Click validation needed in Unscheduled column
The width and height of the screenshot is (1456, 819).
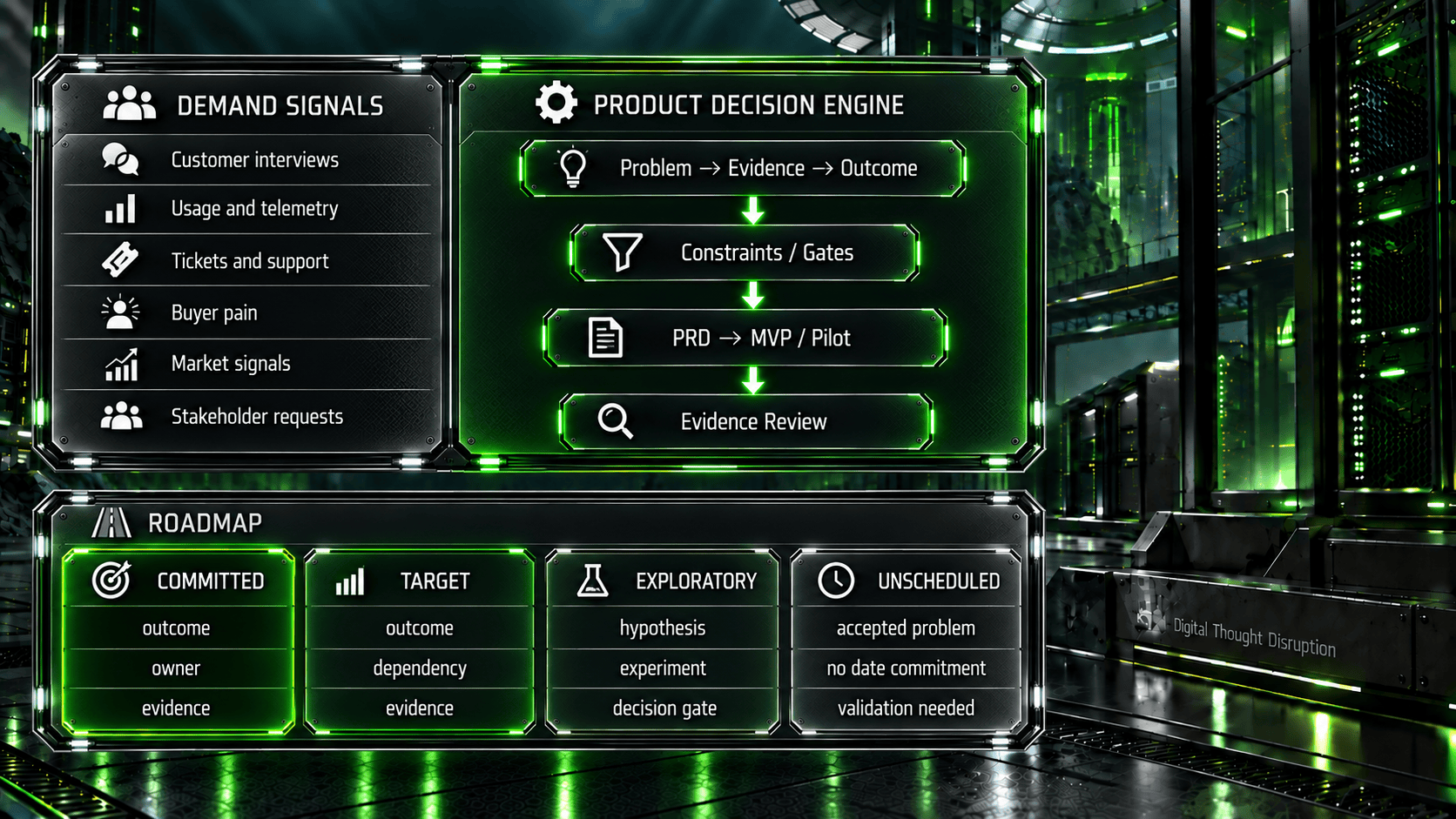tap(906, 708)
